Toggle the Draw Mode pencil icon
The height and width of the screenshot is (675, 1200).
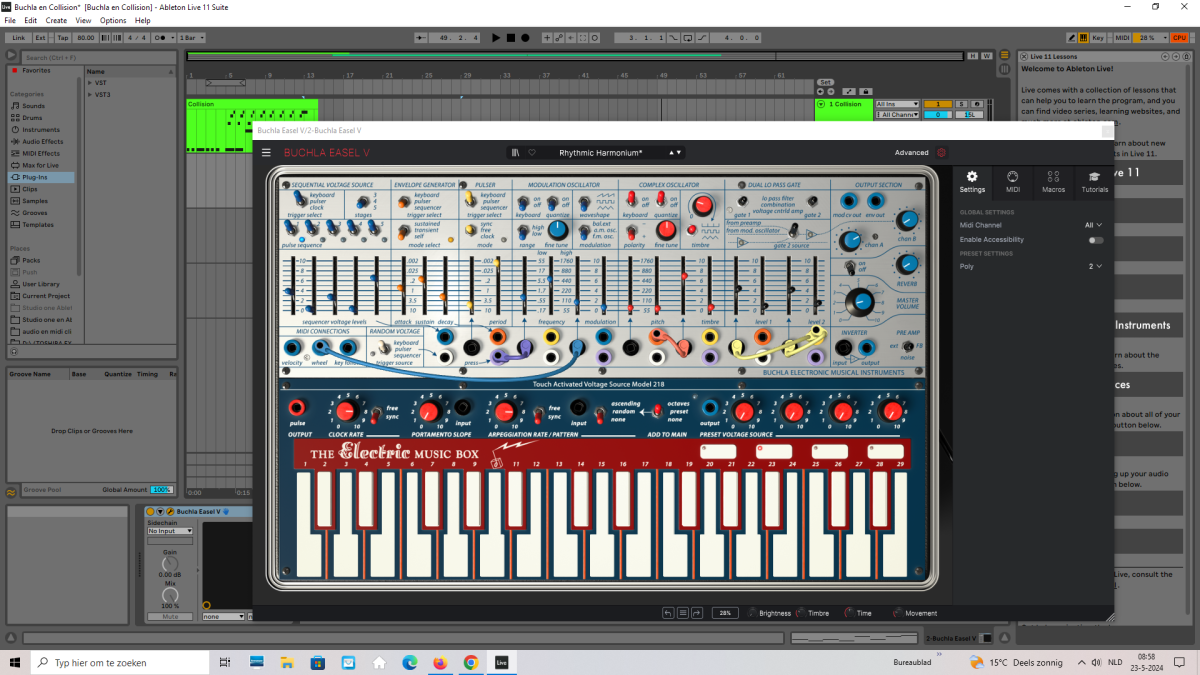click(1072, 38)
